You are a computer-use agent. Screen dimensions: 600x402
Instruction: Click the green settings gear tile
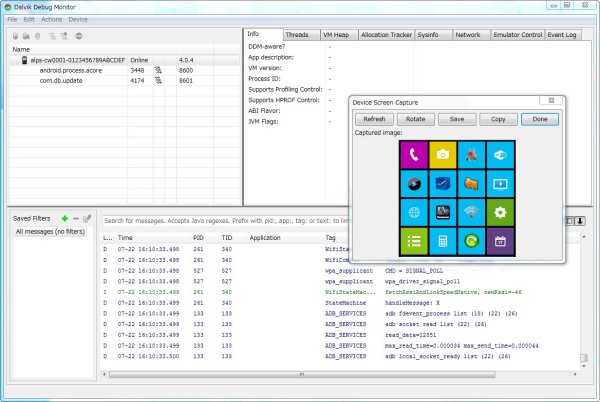pos(499,213)
